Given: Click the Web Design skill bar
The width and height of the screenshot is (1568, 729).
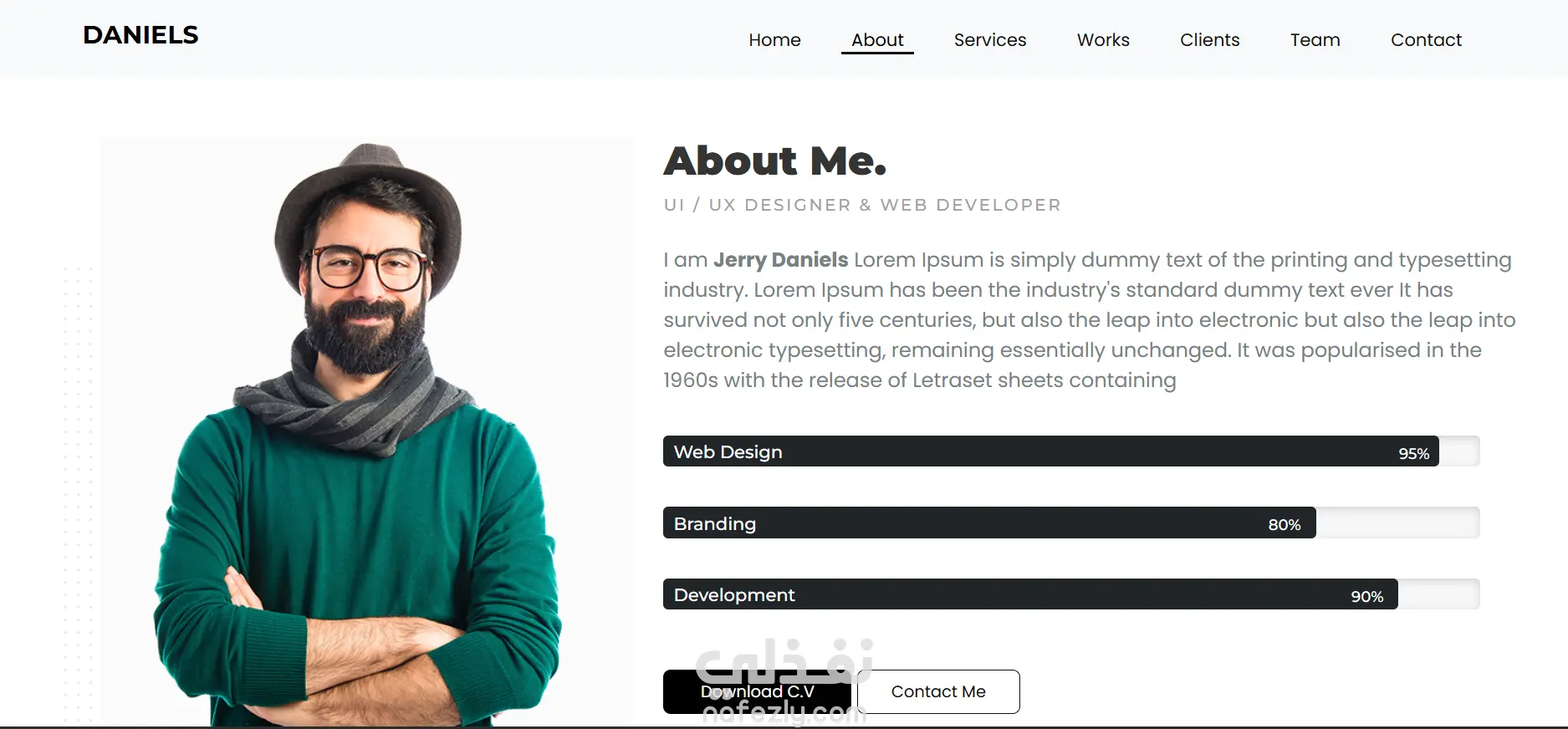Looking at the screenshot, I should click(x=1071, y=451).
